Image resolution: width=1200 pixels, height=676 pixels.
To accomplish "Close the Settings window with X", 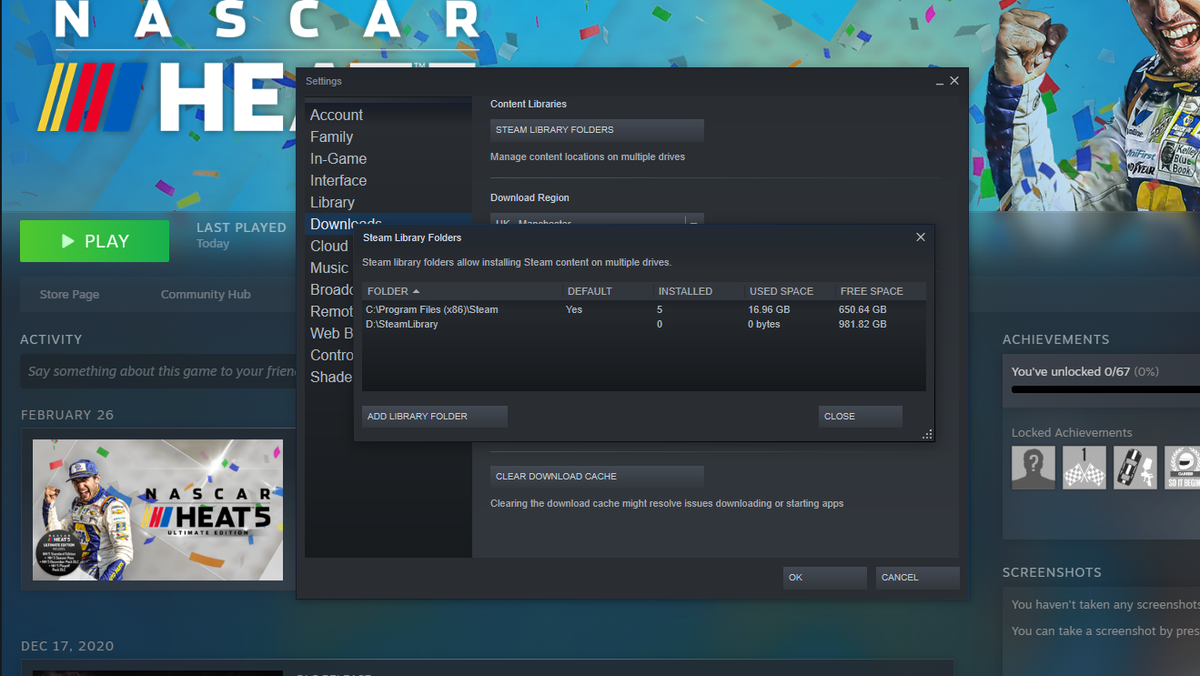I will (x=954, y=81).
